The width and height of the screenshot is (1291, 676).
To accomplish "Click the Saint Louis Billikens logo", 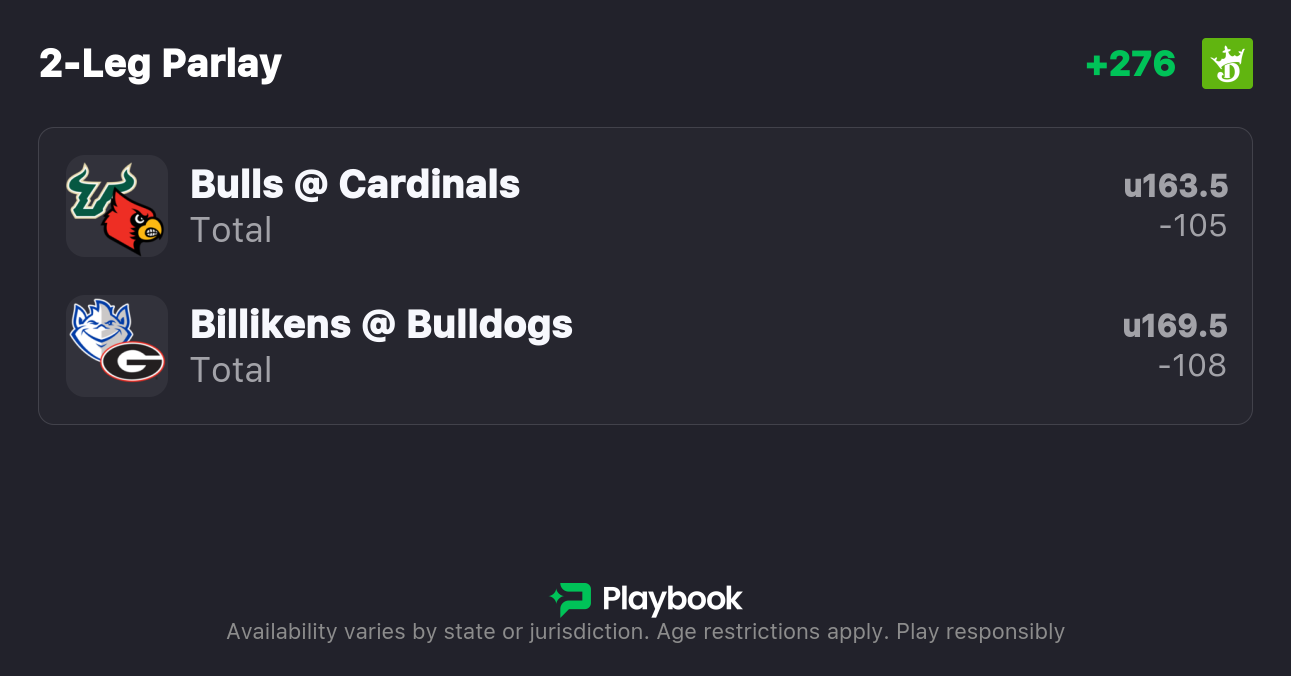I will click(96, 326).
